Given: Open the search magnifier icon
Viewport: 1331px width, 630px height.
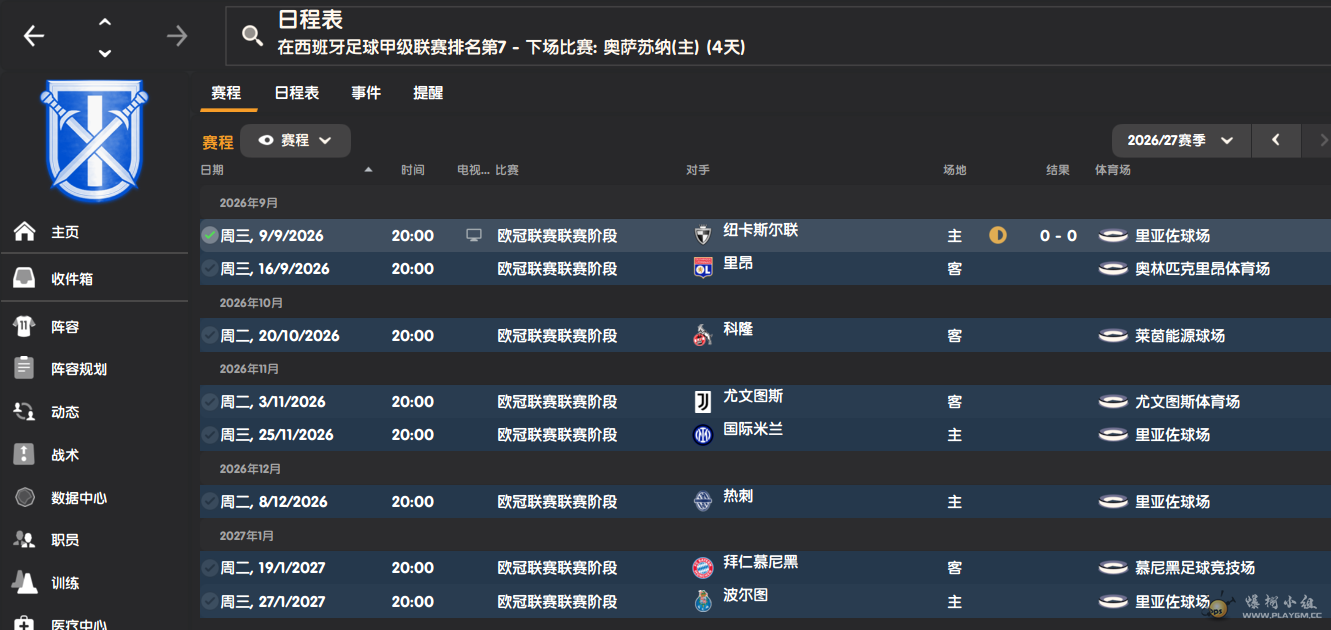Looking at the screenshot, I should pyautogui.click(x=253, y=37).
